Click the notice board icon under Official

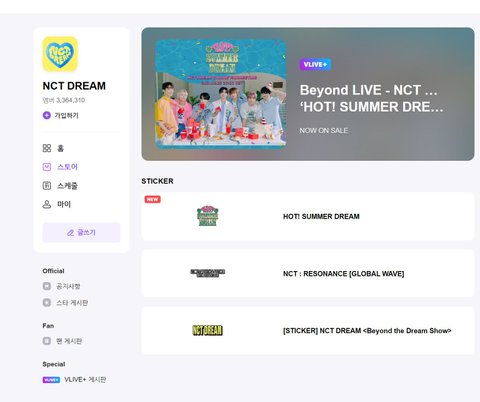(x=47, y=286)
